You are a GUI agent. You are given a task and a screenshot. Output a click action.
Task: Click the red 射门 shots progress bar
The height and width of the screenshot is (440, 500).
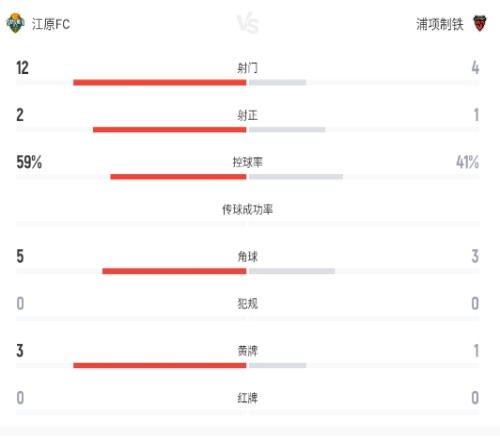click(160, 82)
